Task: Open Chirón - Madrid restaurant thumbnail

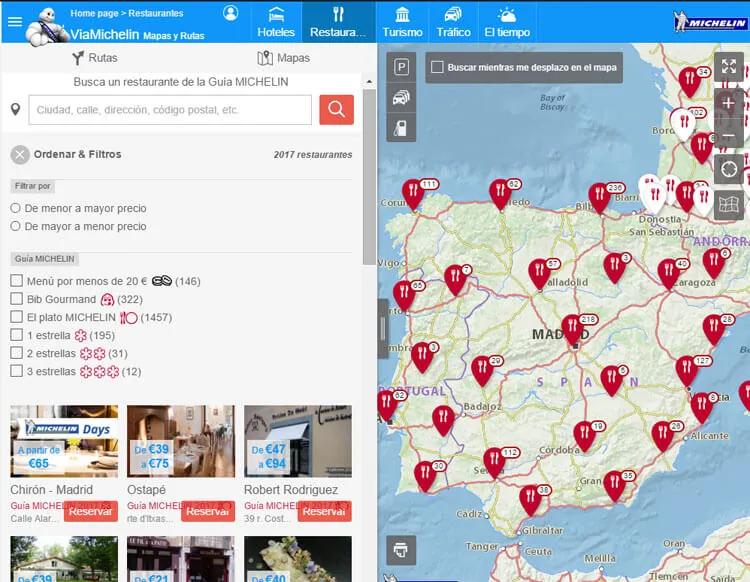Action: pos(64,441)
